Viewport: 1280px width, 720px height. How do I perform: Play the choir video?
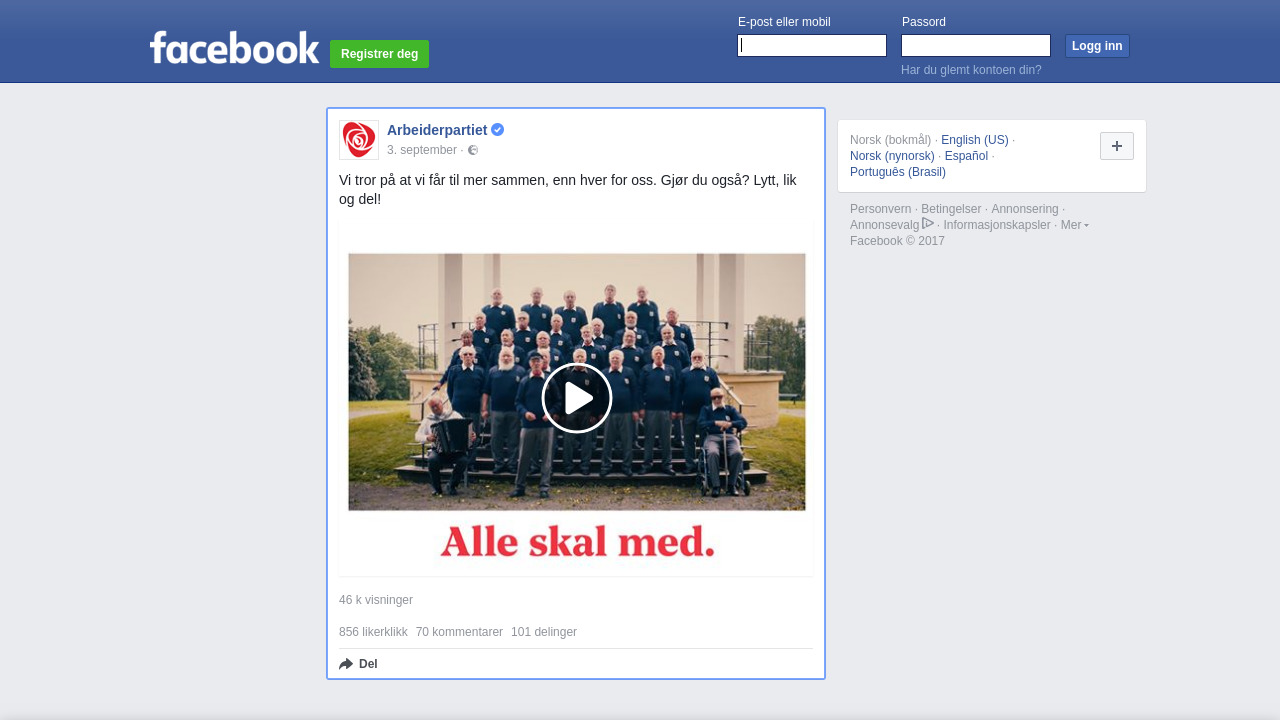coord(577,398)
